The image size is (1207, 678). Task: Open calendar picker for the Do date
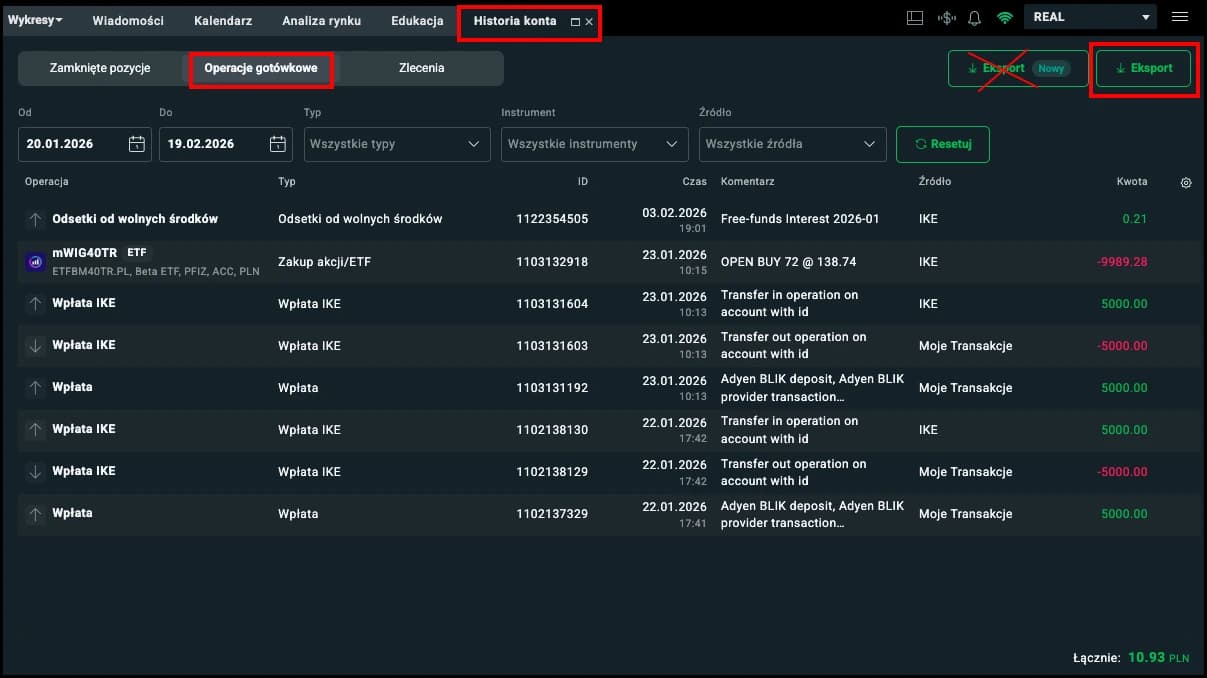tap(278, 144)
